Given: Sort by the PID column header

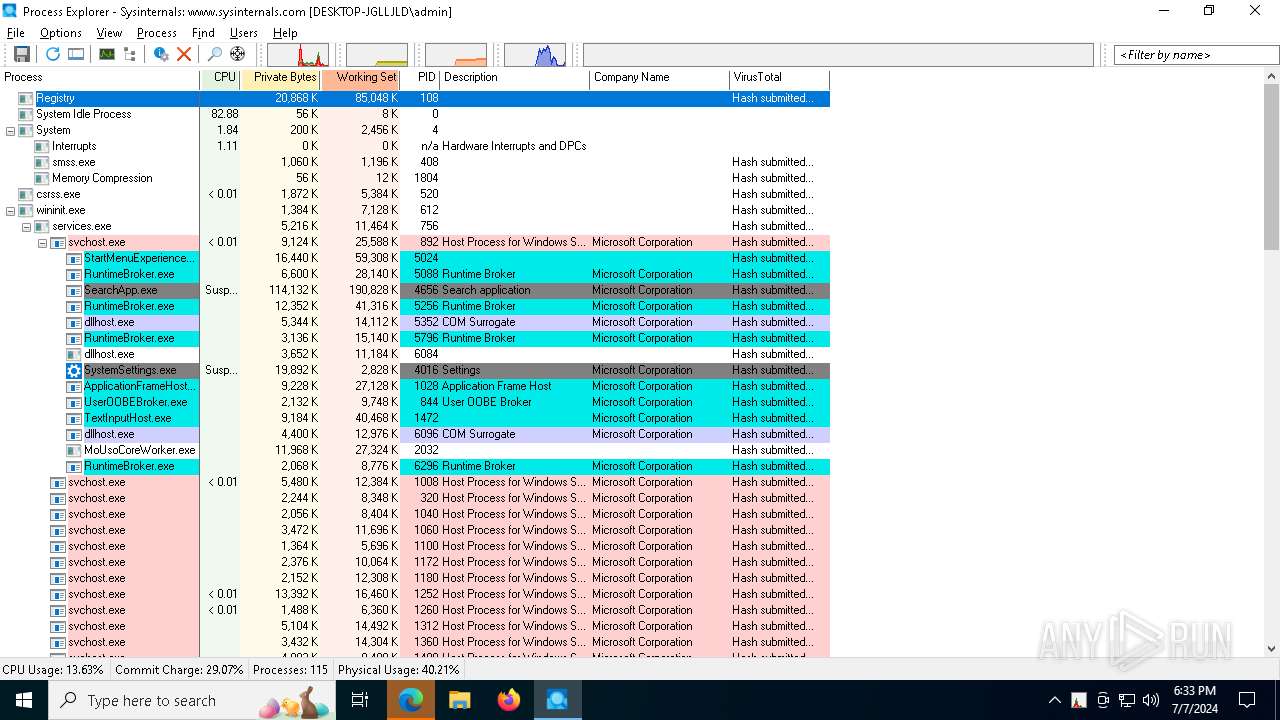Looking at the screenshot, I should click(x=420, y=77).
